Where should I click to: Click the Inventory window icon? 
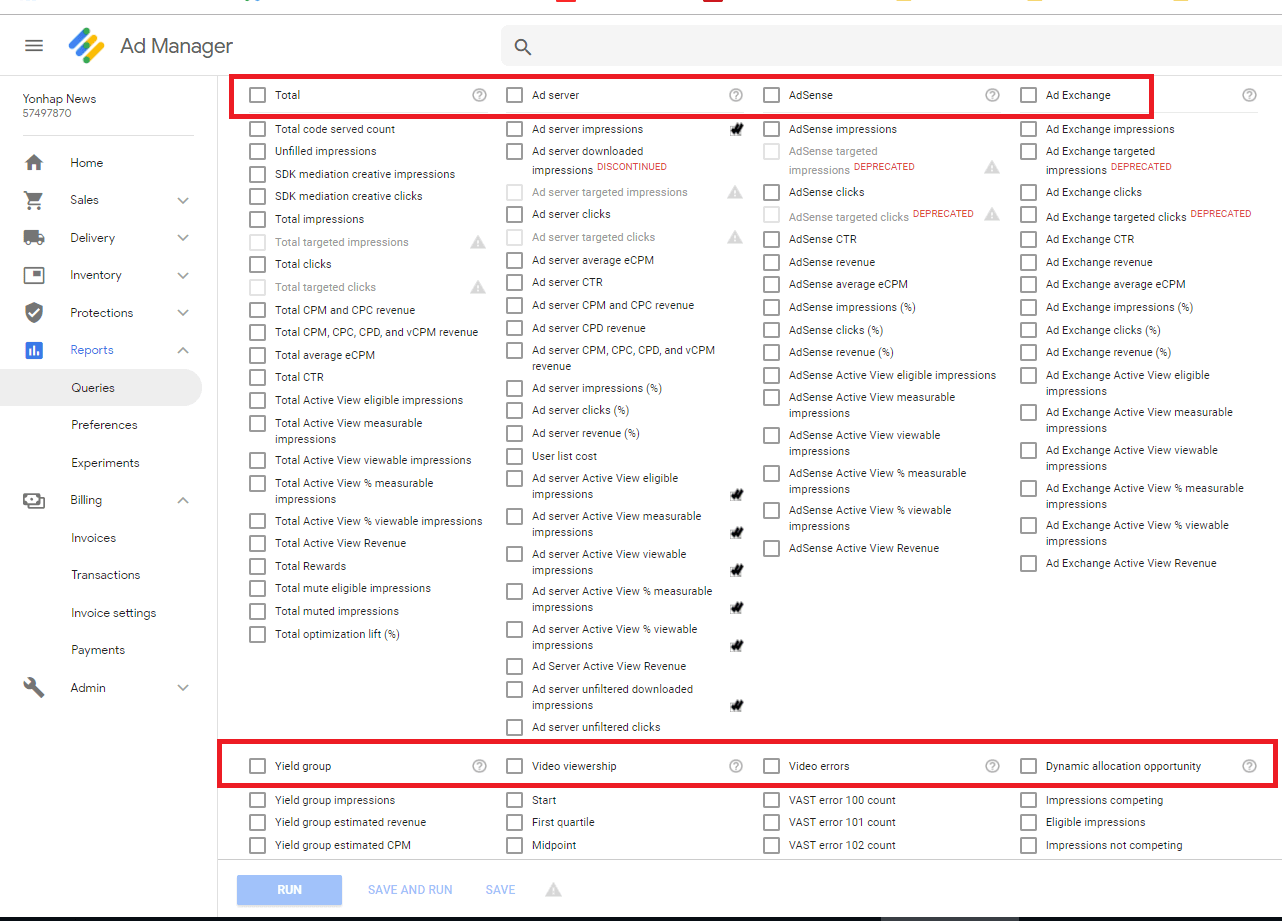coord(34,275)
